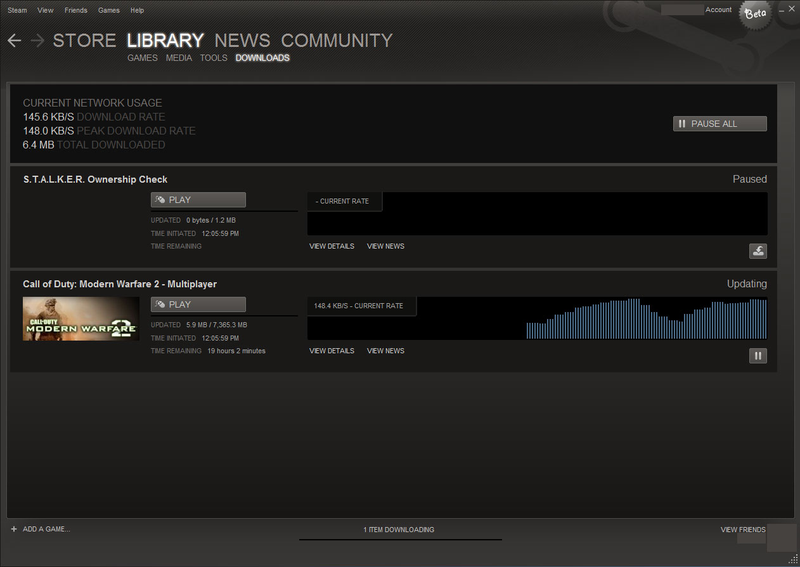Click the Paused status text
The width and height of the screenshot is (800, 567).
click(x=749, y=179)
